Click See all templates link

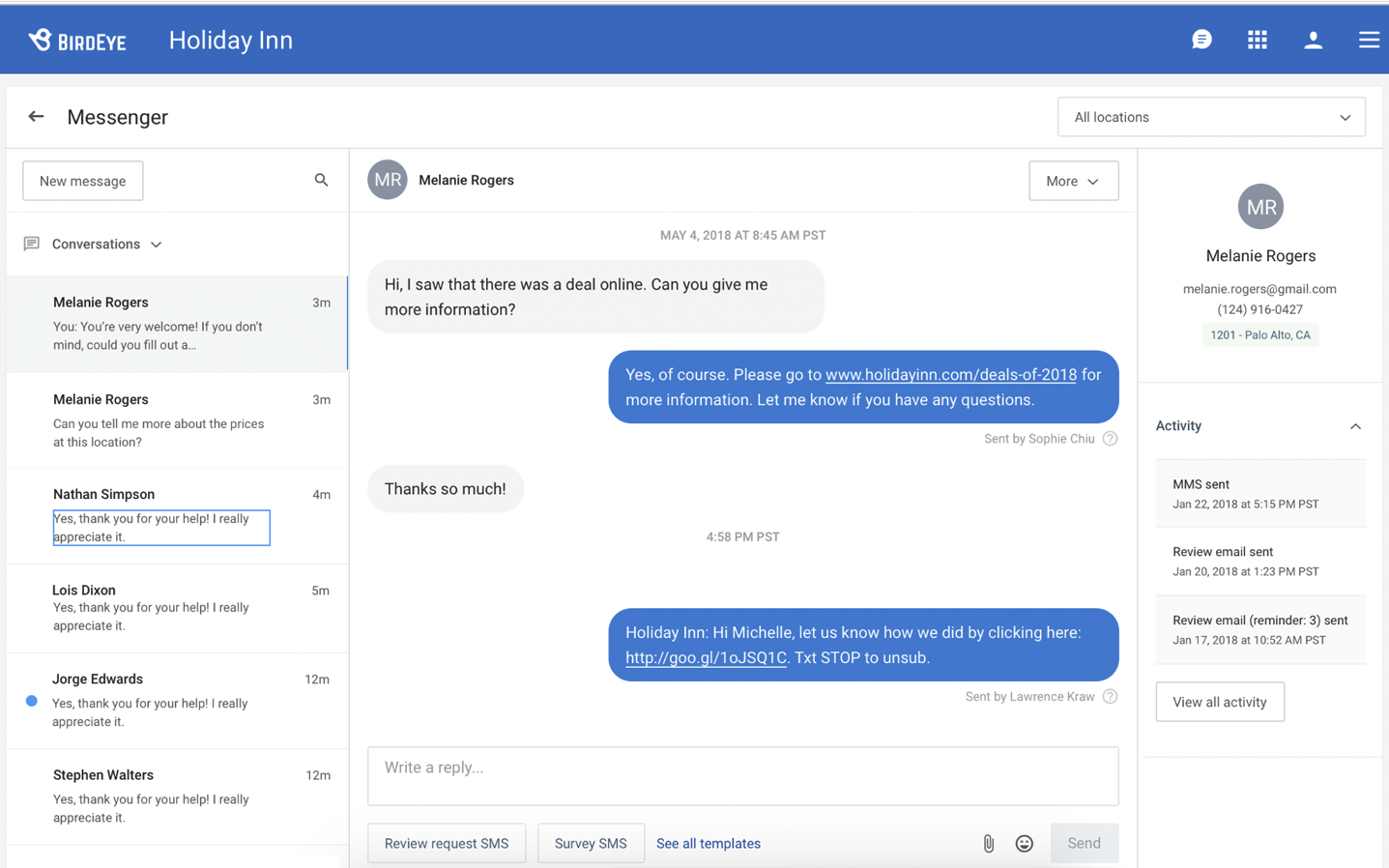coord(708,844)
